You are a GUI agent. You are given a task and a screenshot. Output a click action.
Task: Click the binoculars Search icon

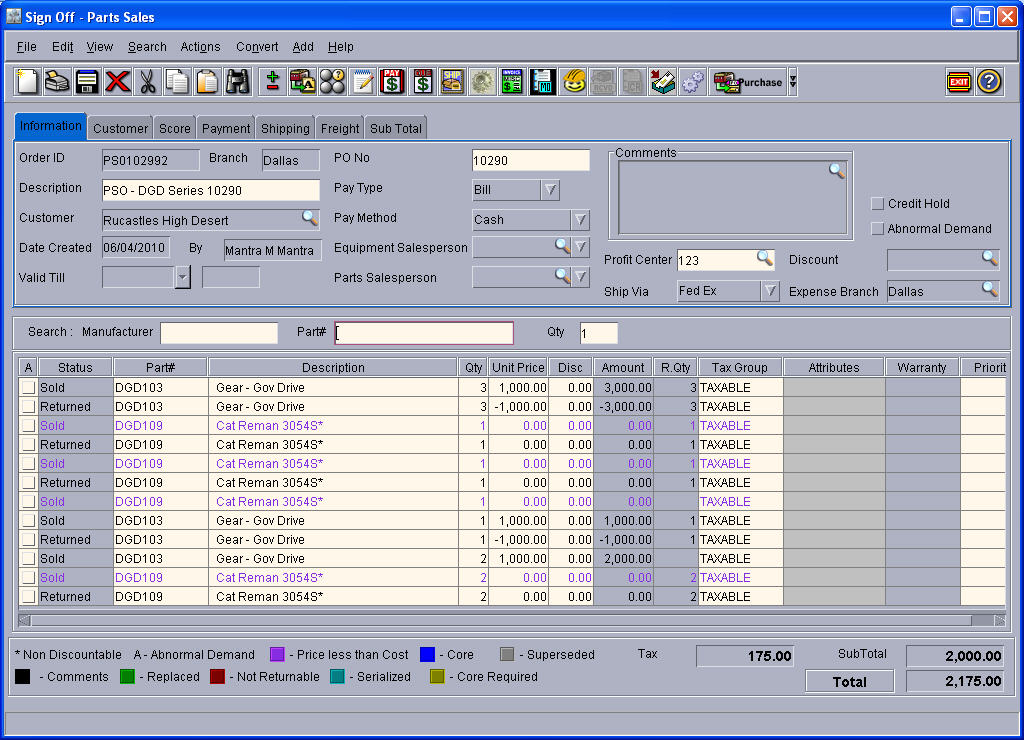(237, 82)
